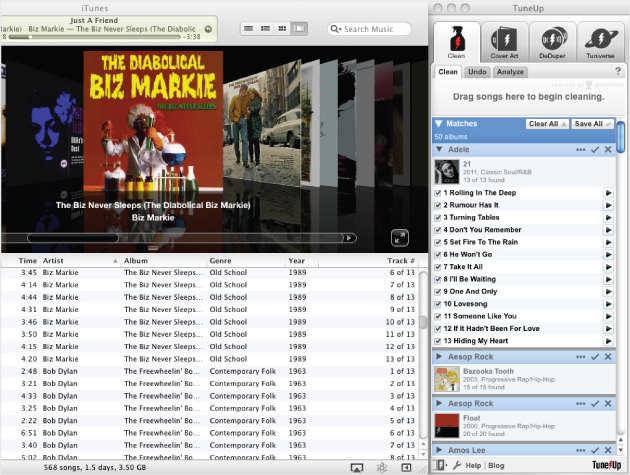This screenshot has width=630, height=475.
Task: Expand the Amos Lee group
Action: [439, 450]
